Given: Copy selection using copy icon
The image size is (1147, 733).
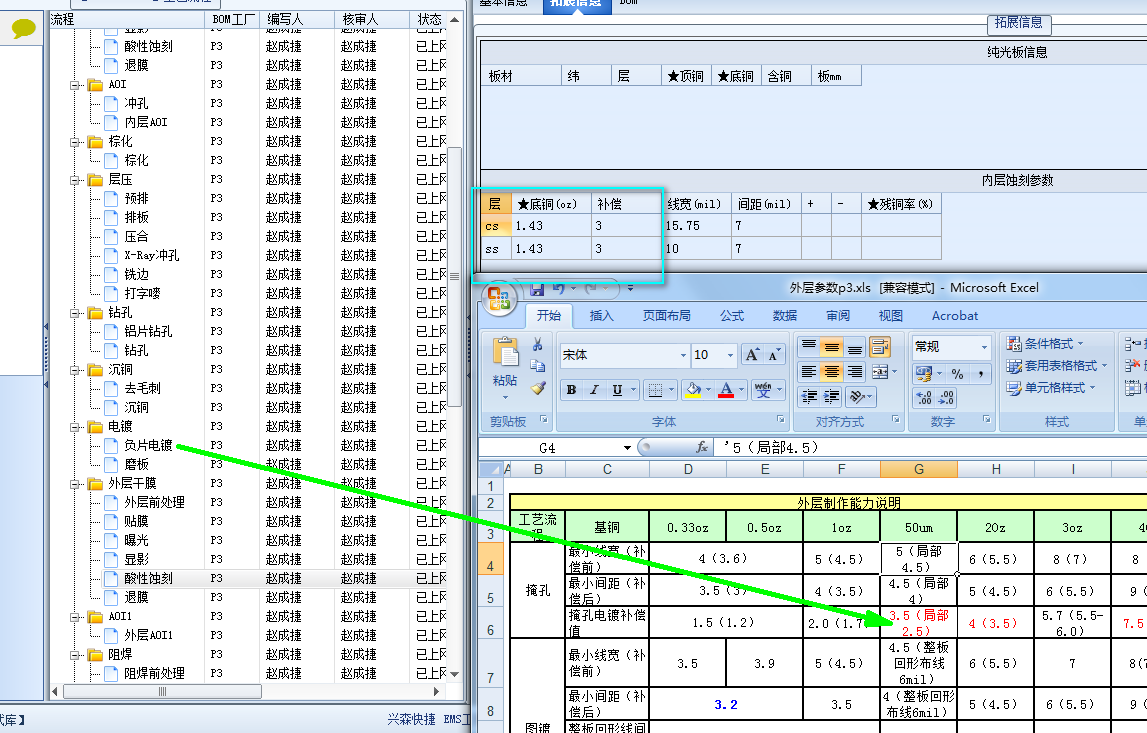Looking at the screenshot, I should pyautogui.click(x=538, y=366).
